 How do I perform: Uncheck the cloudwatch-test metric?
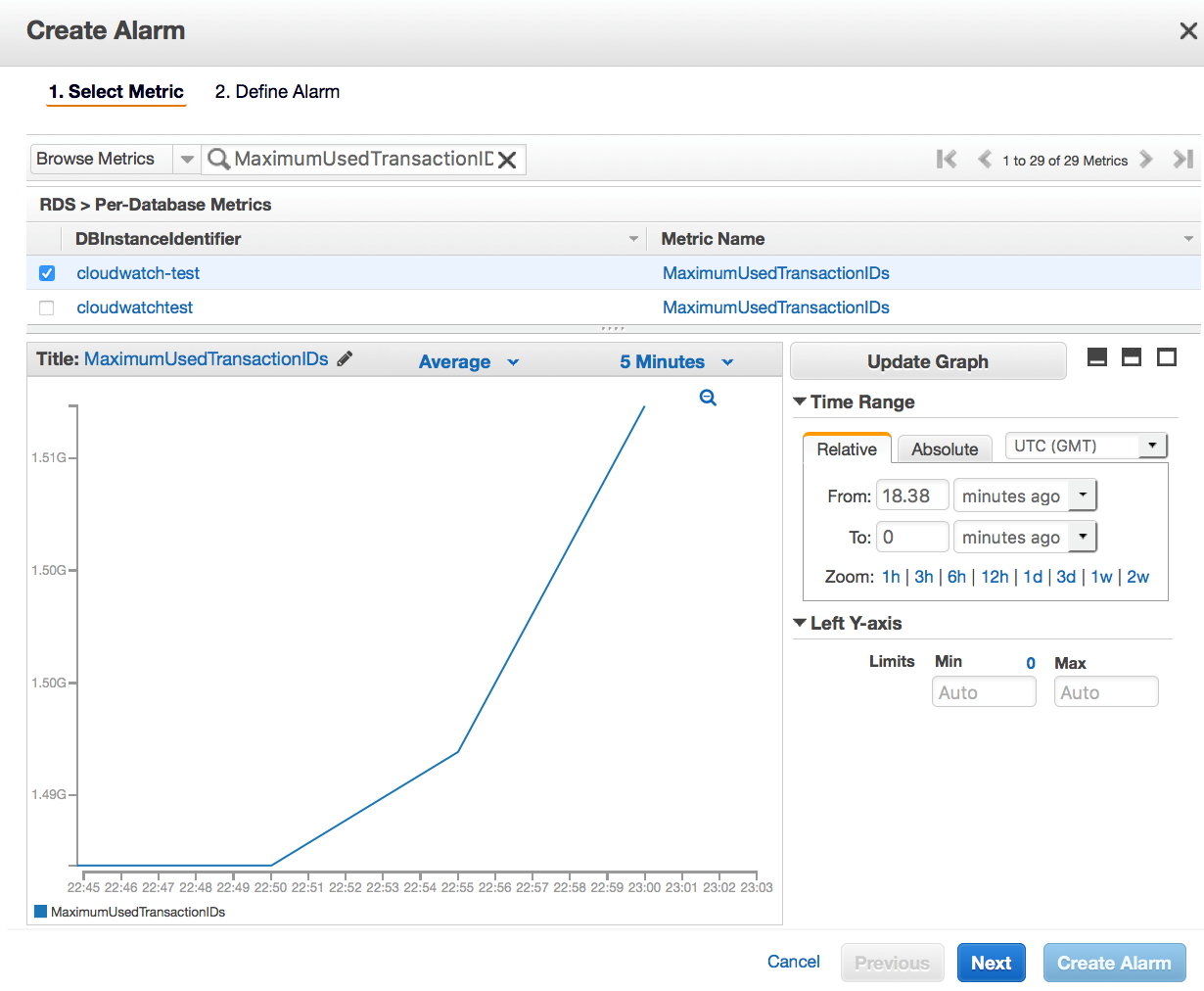[47, 273]
